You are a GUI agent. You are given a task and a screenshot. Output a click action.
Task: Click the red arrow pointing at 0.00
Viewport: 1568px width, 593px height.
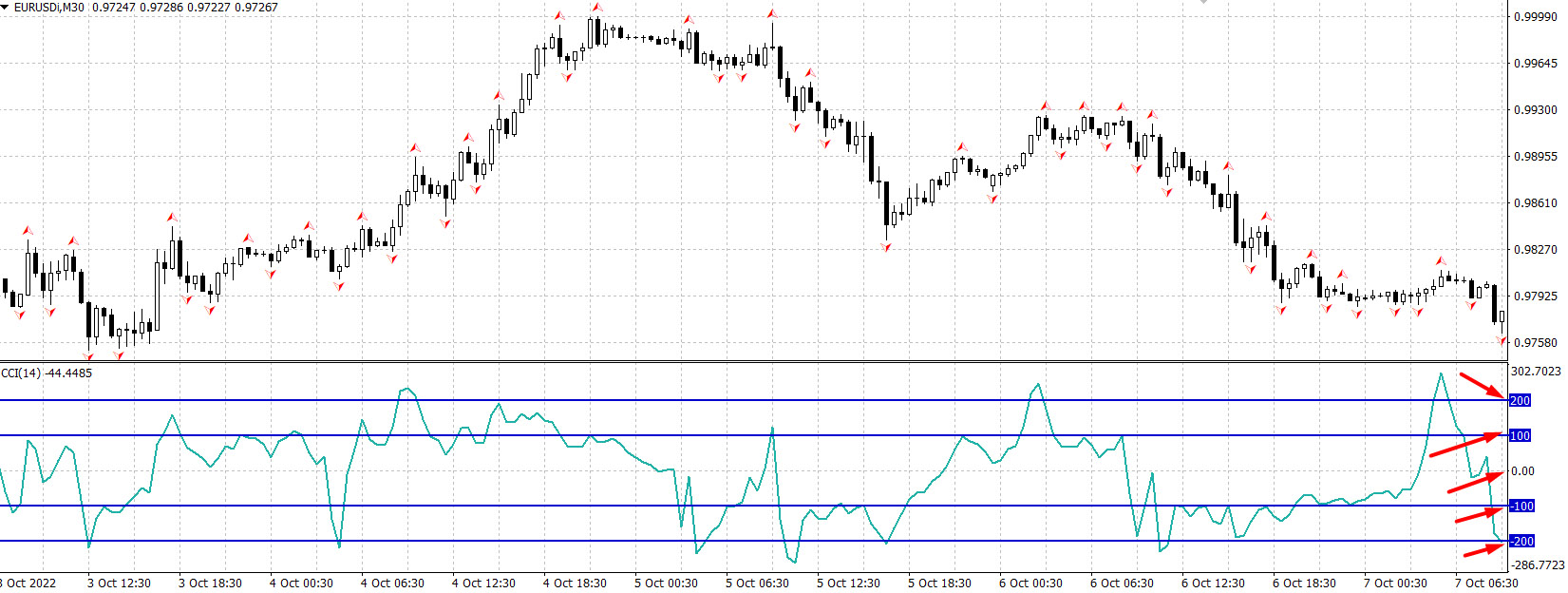coord(1476,482)
